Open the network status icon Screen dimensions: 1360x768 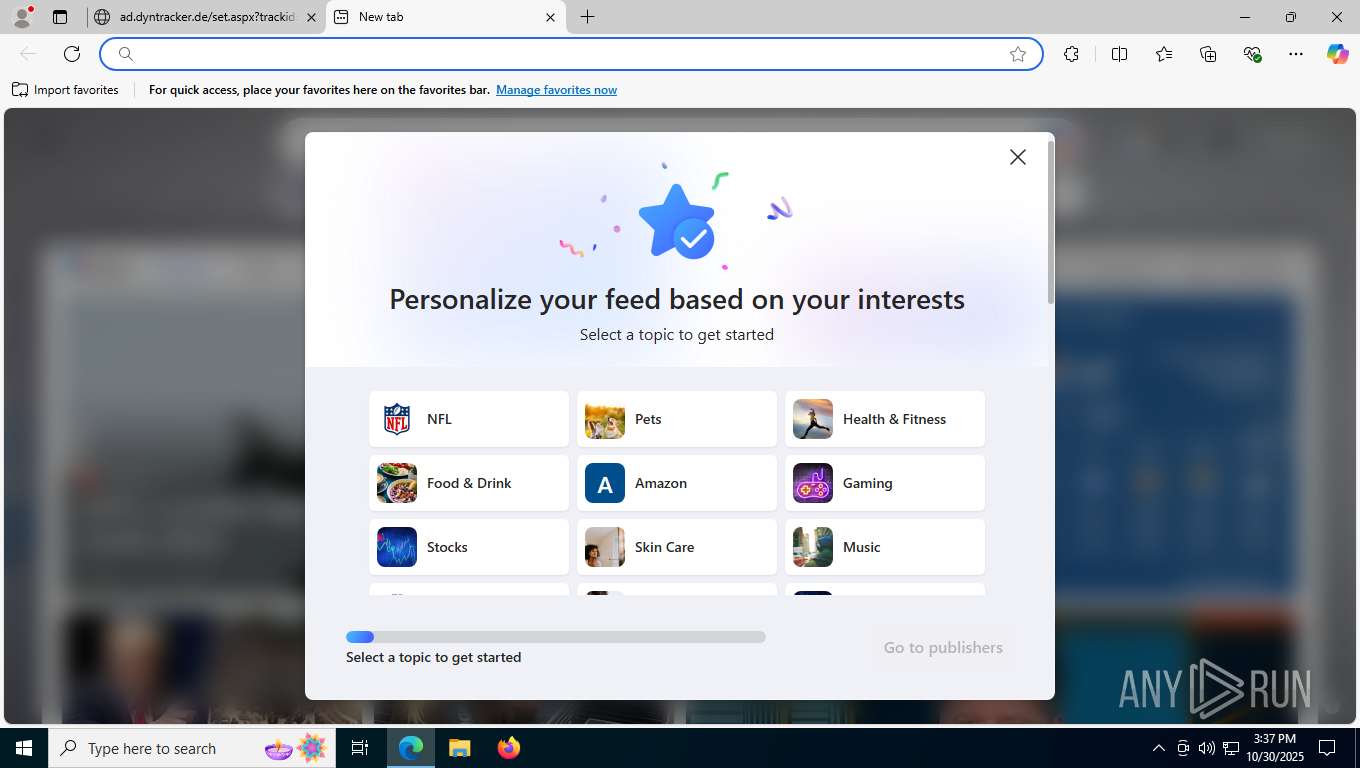[1231, 748]
